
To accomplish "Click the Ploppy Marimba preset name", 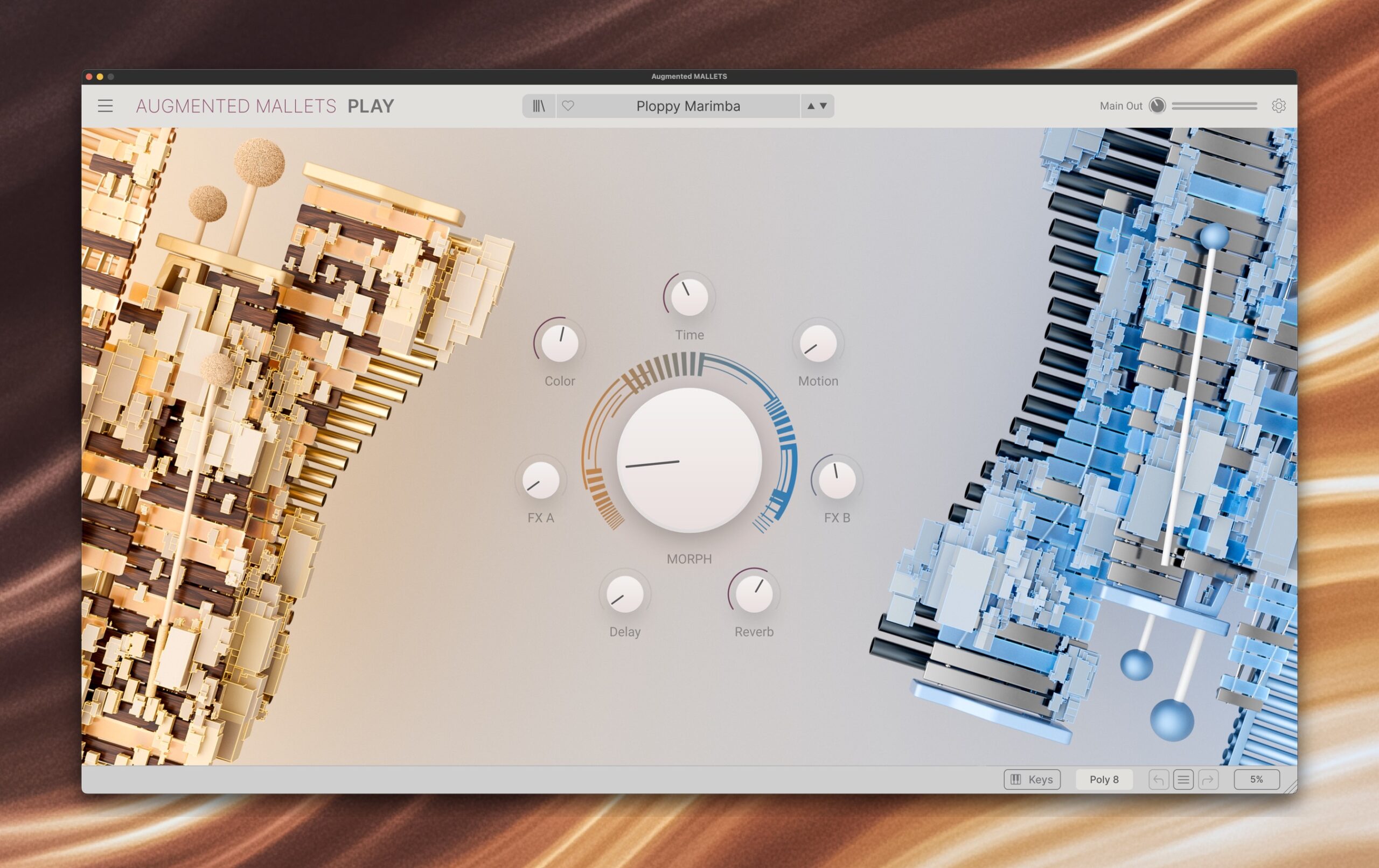I will click(688, 106).
